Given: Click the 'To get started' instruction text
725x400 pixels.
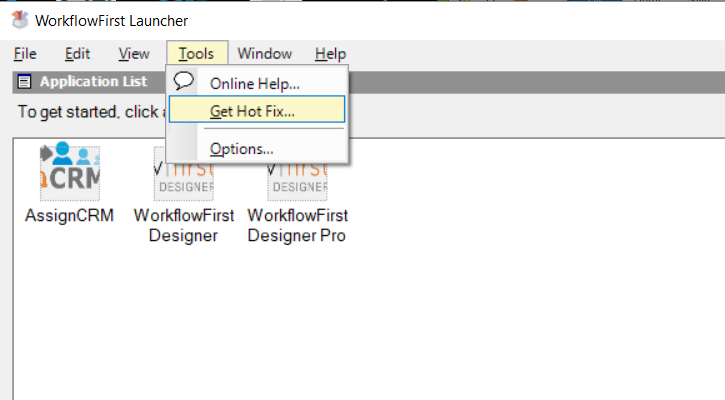Looking at the screenshot, I should pos(92,112).
